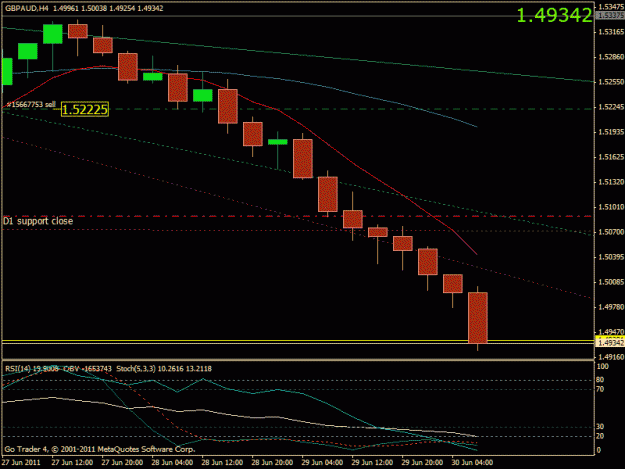Click the 29 Jun 20:00 time label

click(422, 463)
